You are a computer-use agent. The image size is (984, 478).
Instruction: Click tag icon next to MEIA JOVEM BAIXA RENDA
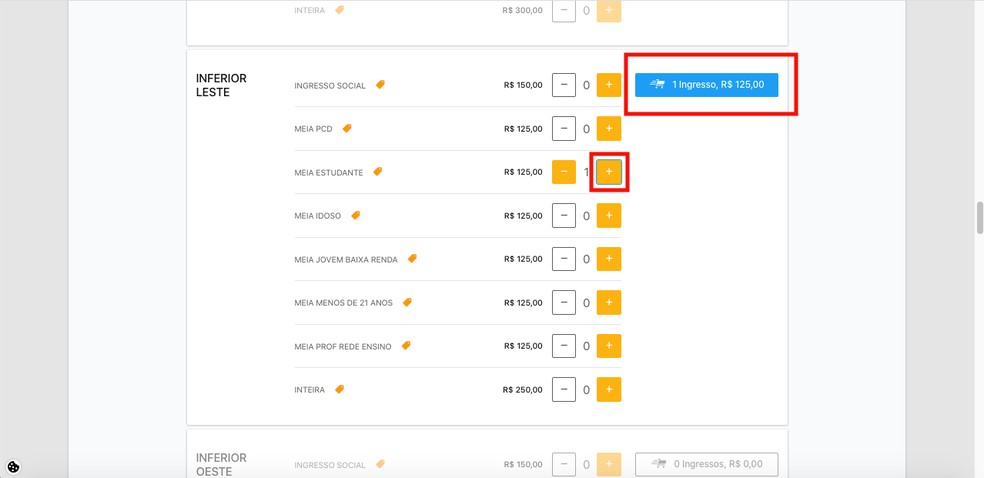[412, 258]
